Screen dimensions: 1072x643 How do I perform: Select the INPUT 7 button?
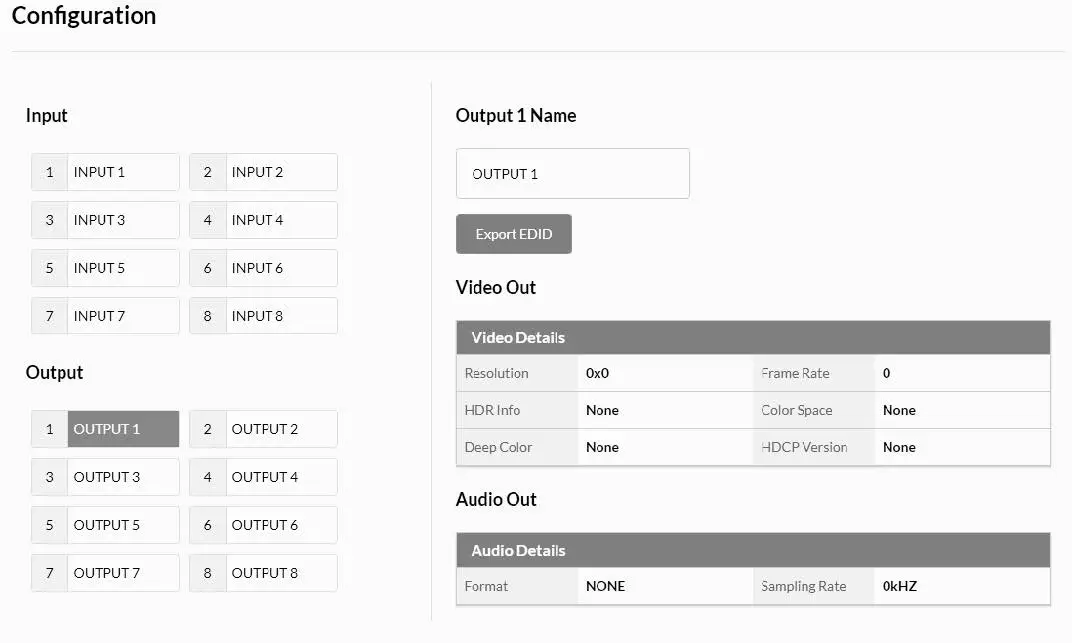pyautogui.click(x=105, y=316)
